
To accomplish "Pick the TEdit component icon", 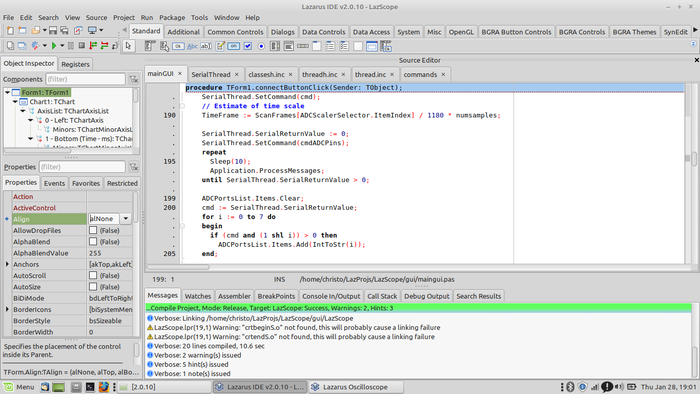I will tap(206, 46).
